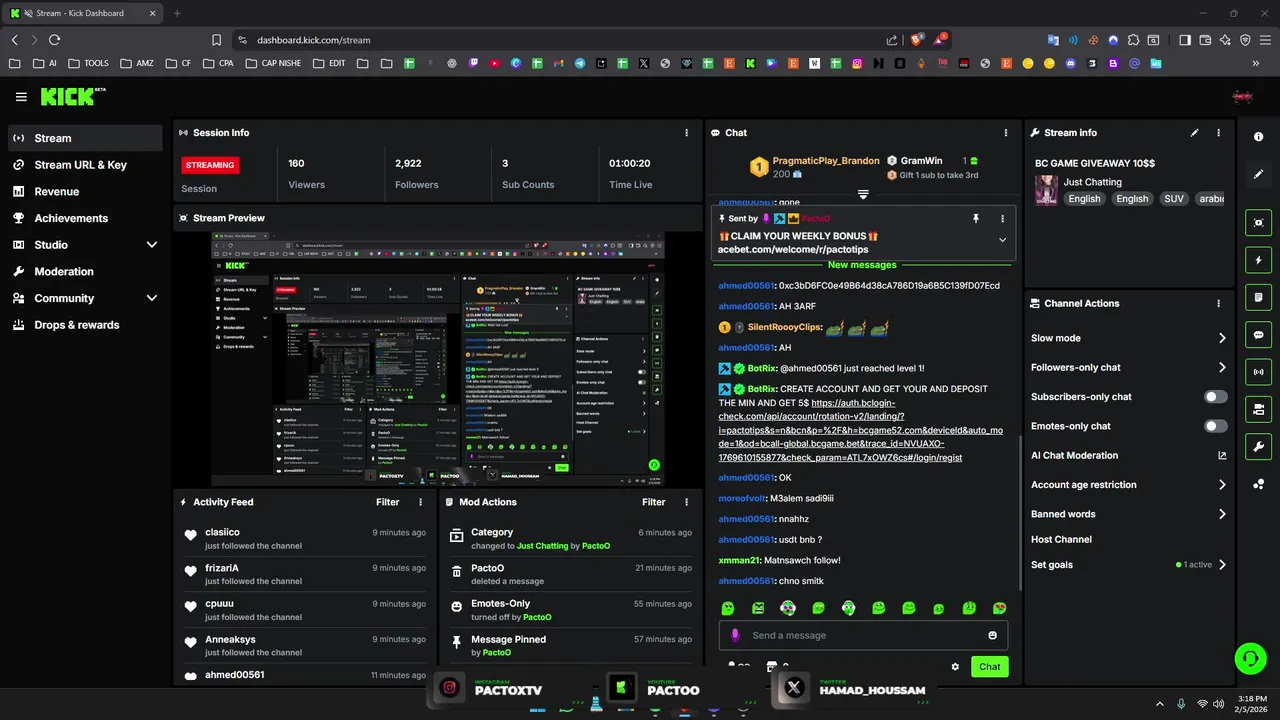Open the info icon in right sidebar
1280x720 pixels.
click(x=1258, y=137)
